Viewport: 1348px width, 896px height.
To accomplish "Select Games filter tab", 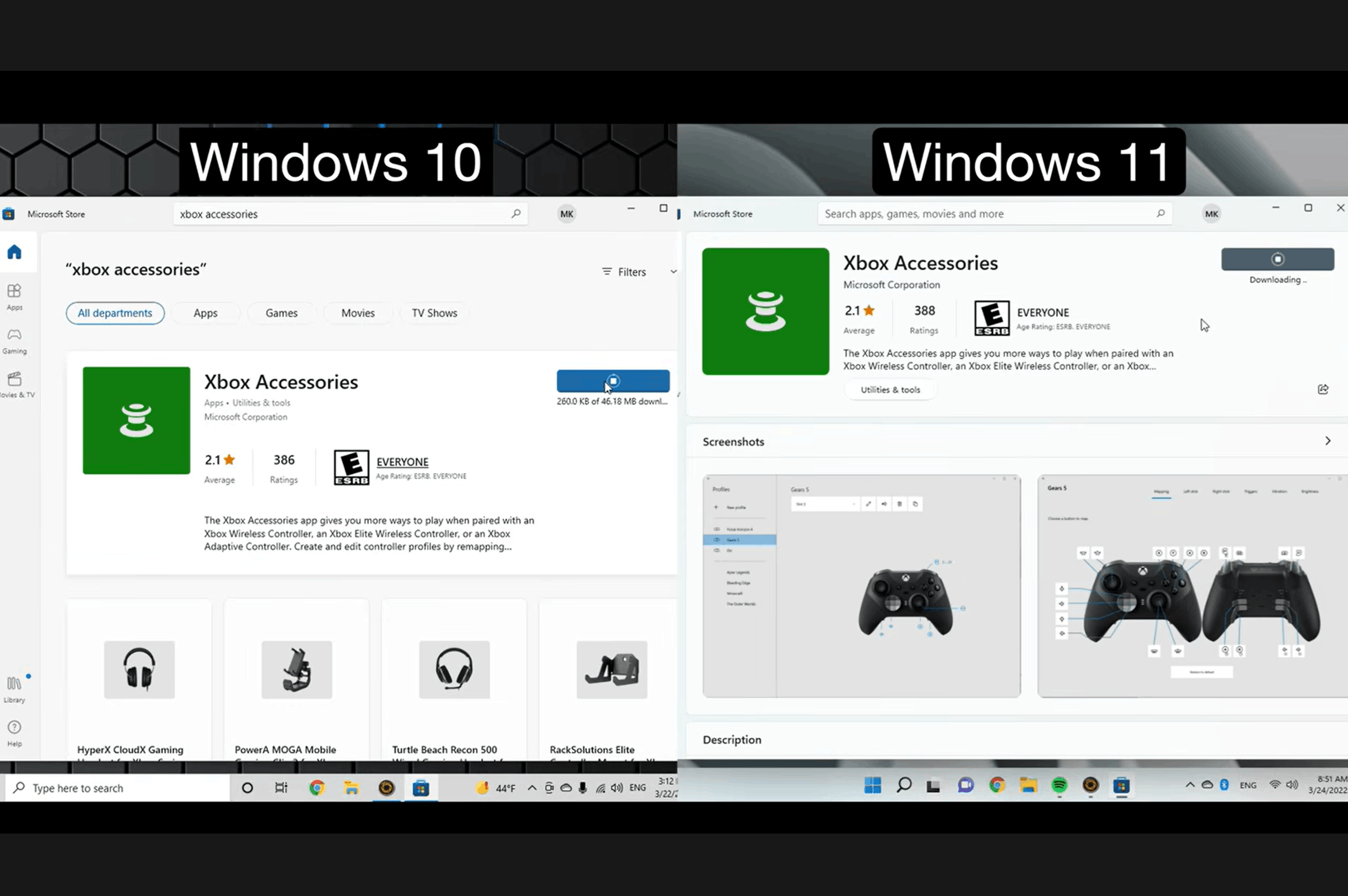I will click(x=282, y=313).
